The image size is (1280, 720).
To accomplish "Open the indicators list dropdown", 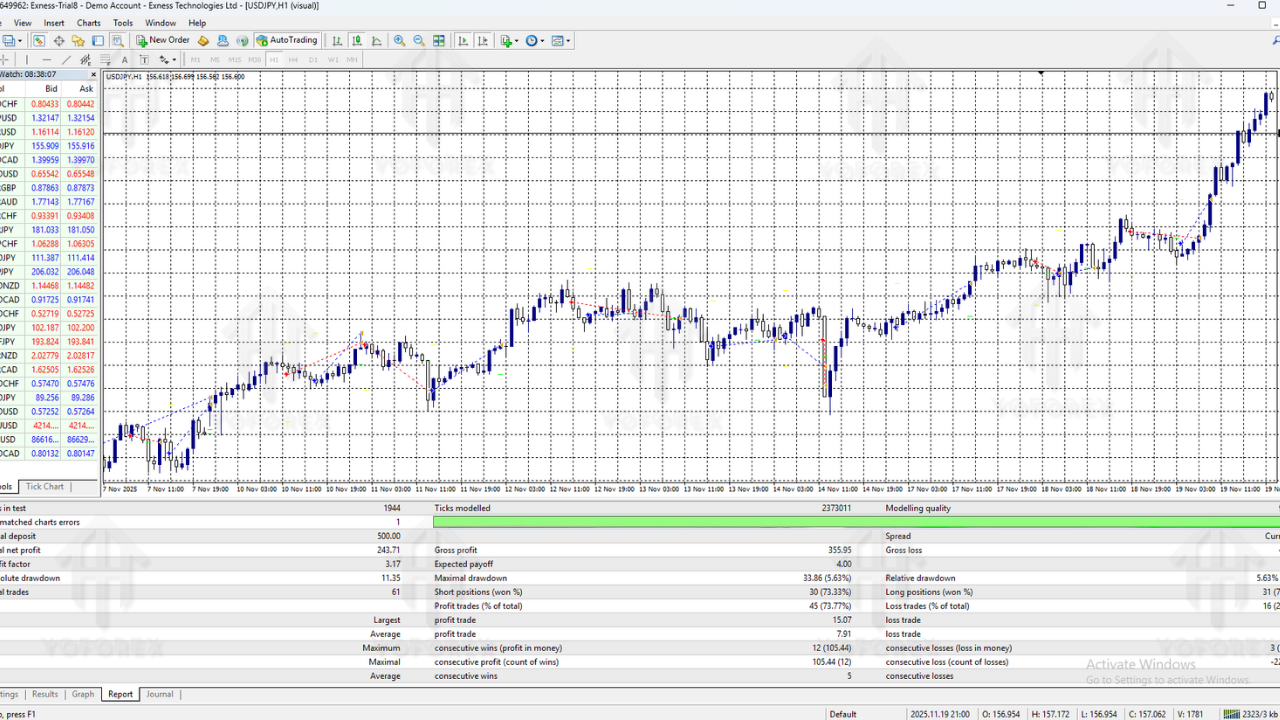I will tap(509, 41).
